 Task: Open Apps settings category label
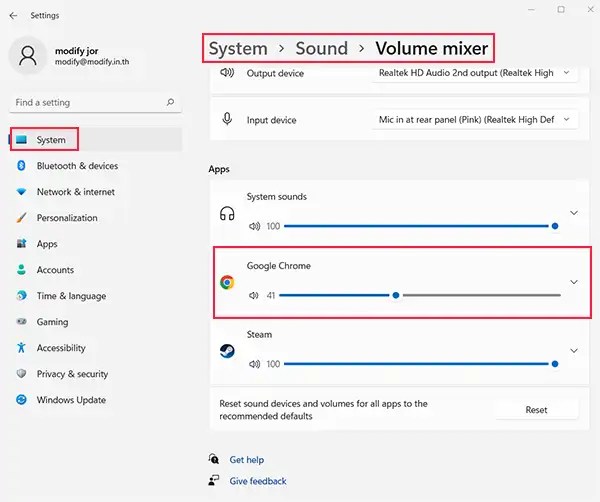pos(47,244)
